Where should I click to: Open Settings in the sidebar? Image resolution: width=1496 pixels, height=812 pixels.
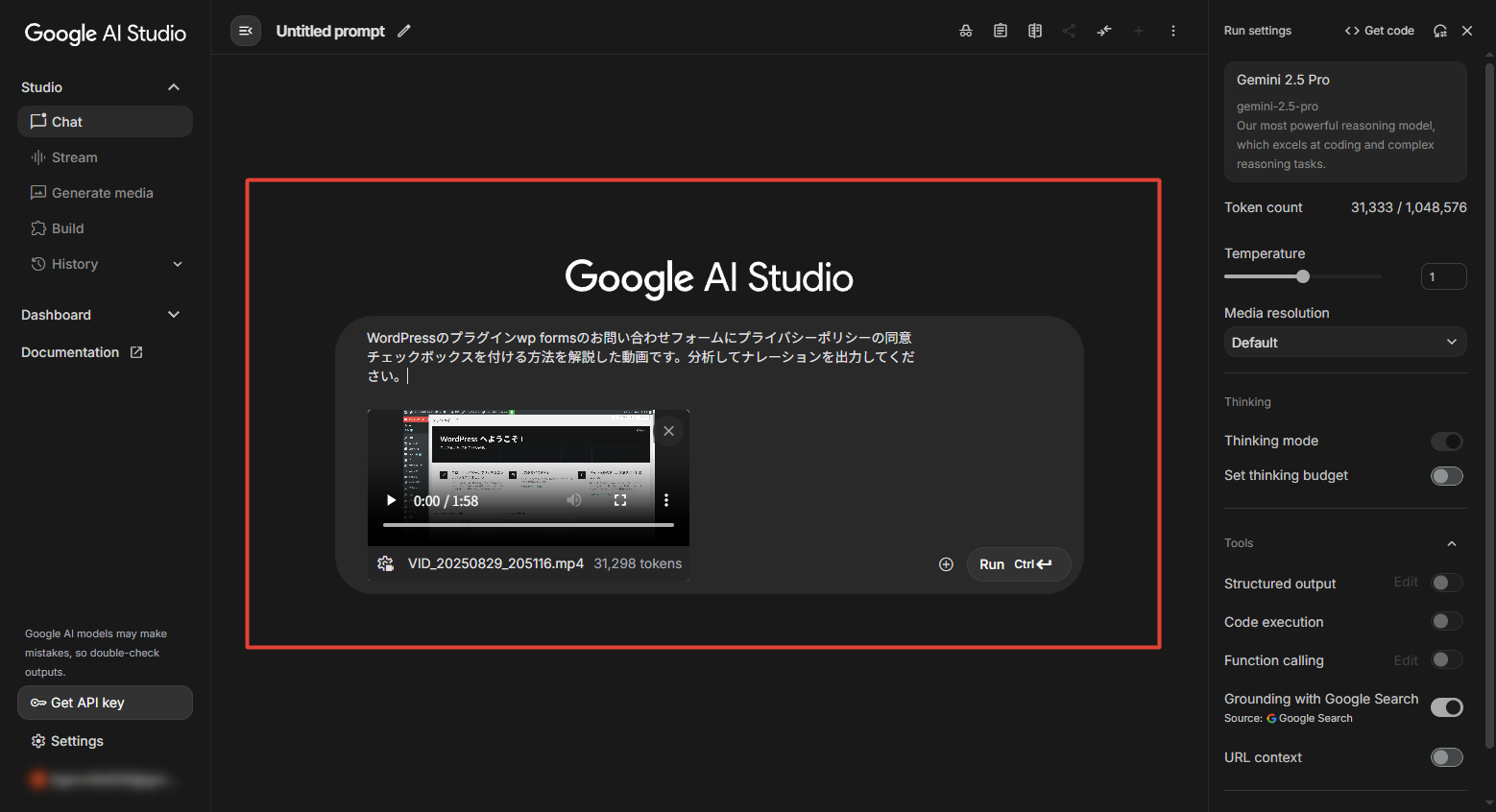click(x=67, y=741)
